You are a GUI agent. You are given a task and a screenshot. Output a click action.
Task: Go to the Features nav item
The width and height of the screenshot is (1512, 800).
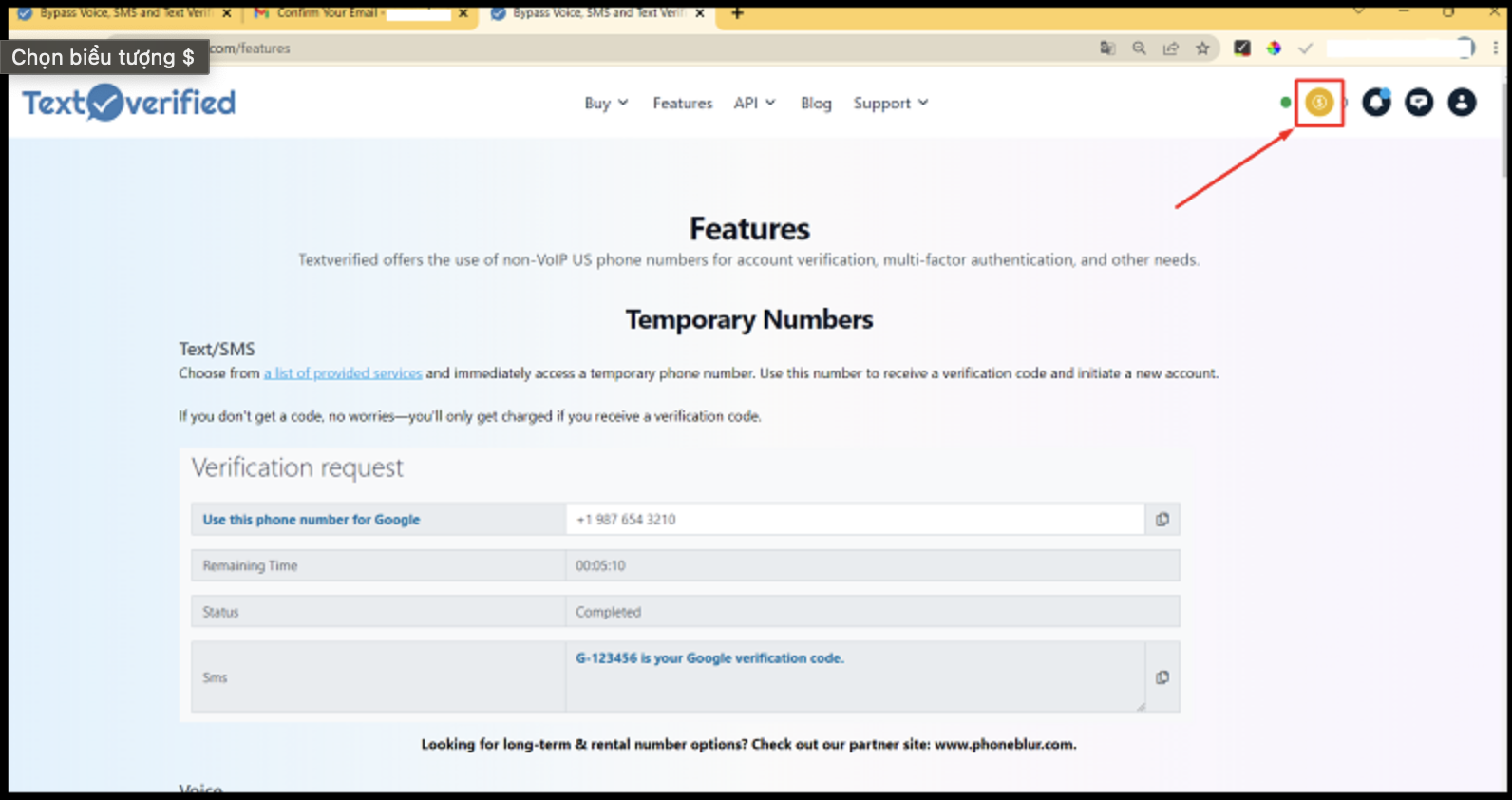tap(682, 103)
